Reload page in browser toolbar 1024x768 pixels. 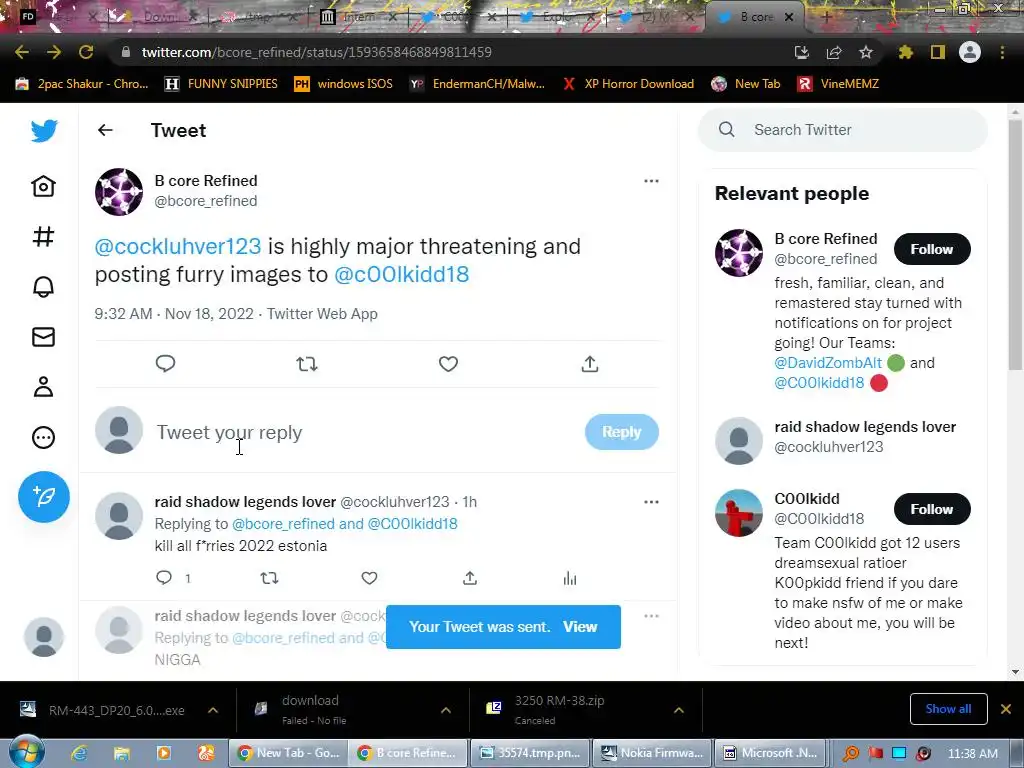[86, 52]
